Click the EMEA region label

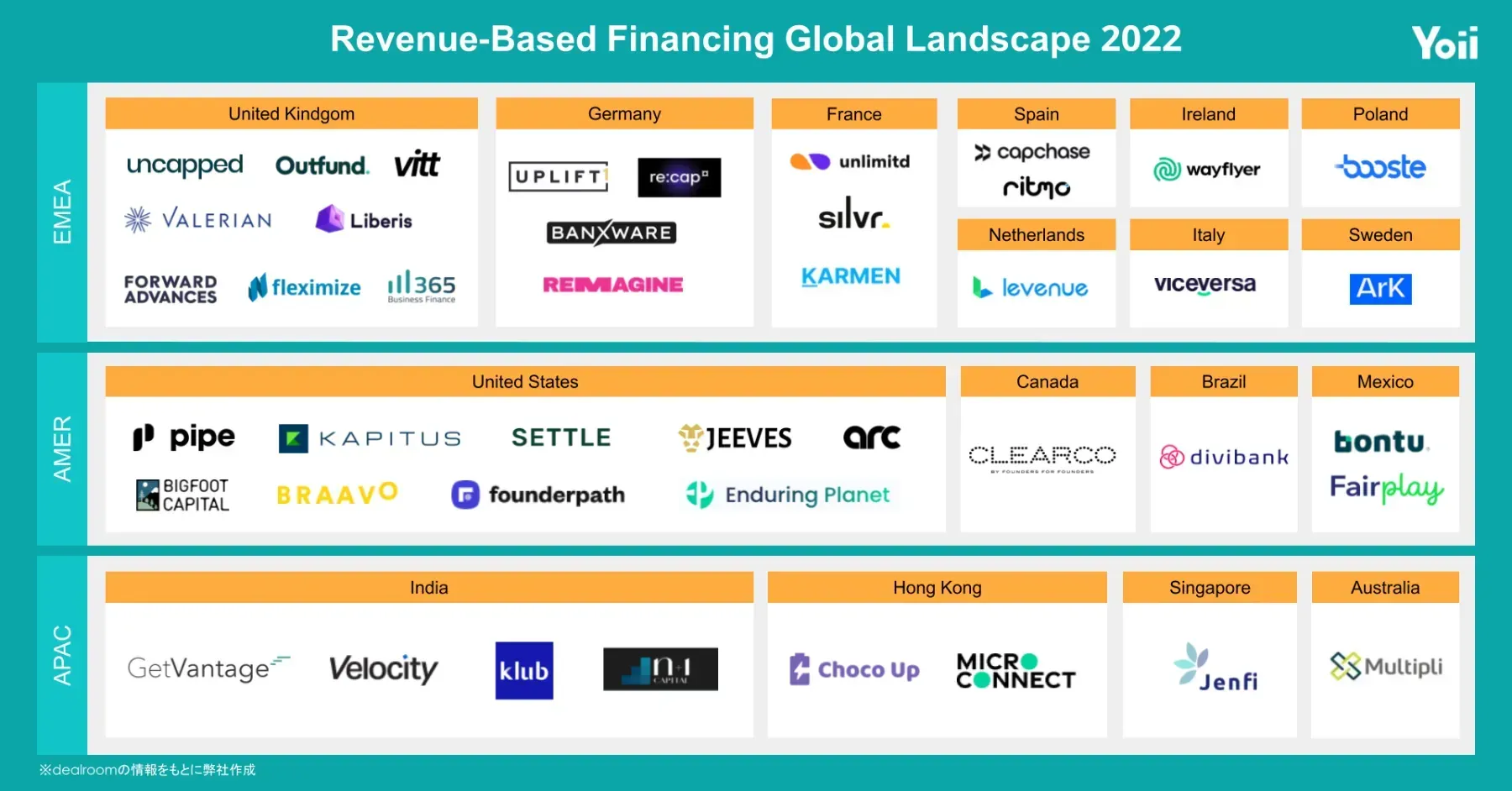(x=62, y=212)
